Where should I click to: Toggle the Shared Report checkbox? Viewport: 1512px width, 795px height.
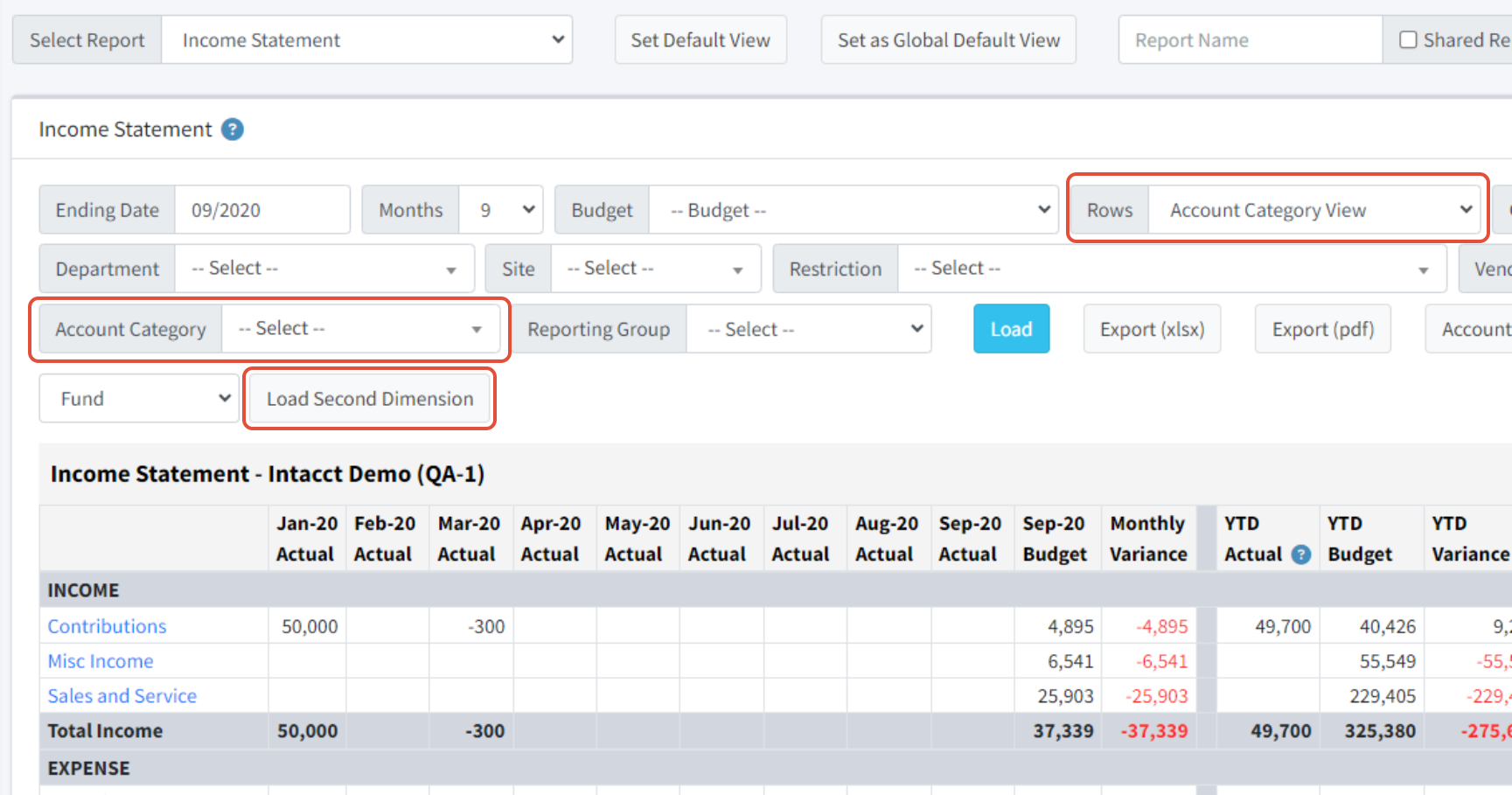click(x=1408, y=39)
